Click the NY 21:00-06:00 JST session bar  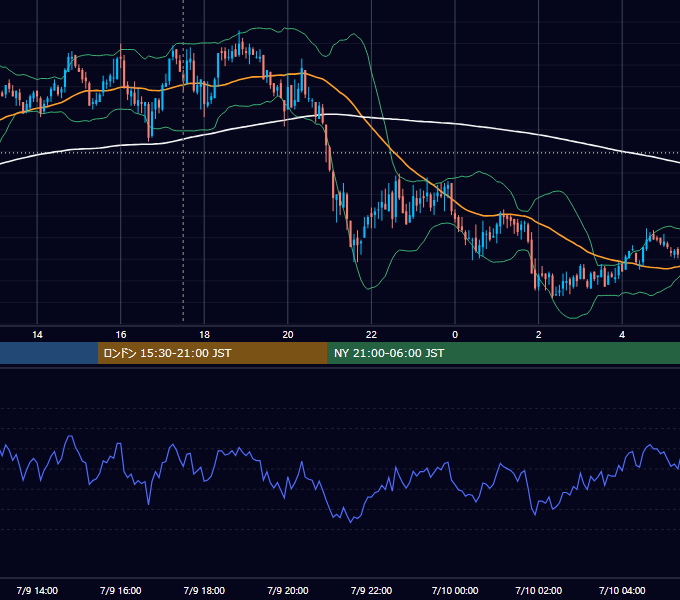tap(503, 353)
